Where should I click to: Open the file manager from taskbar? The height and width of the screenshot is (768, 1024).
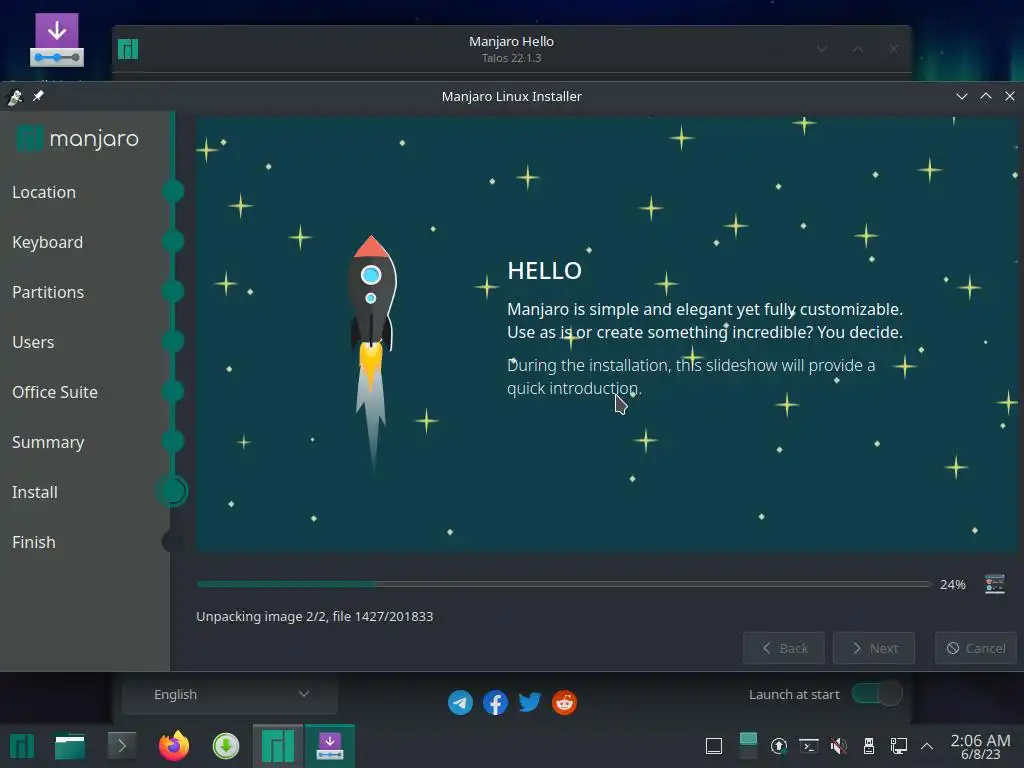70,746
